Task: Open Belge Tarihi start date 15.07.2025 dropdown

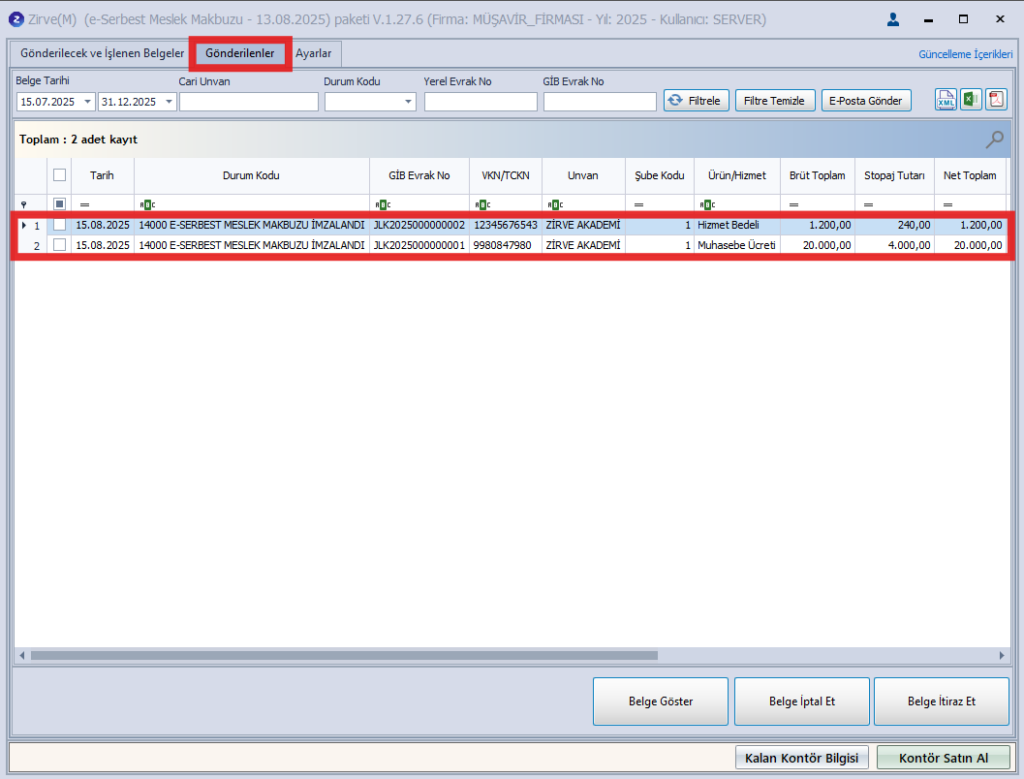Action: coord(88,102)
